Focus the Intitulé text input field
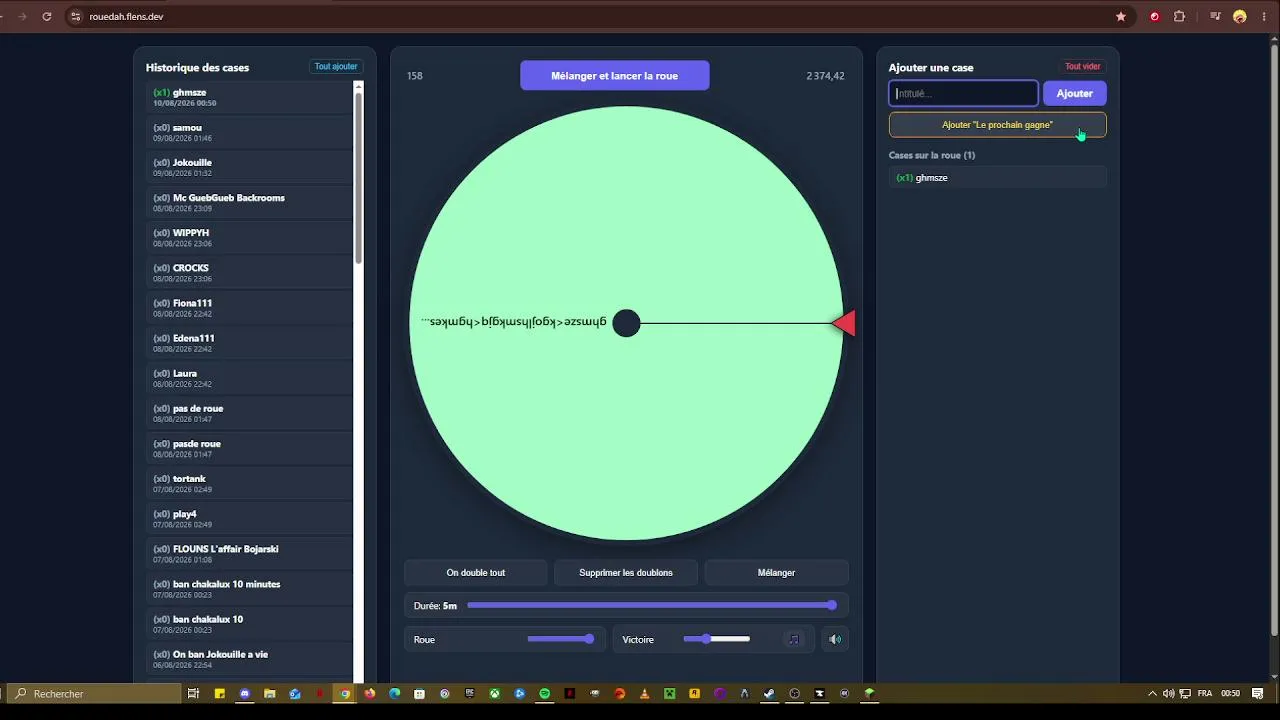Screen dimensions: 1280x720 (x=964, y=93)
